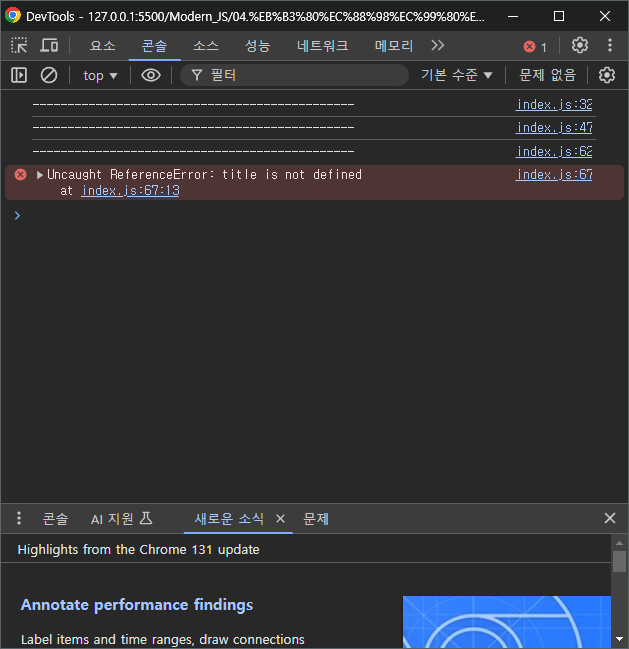
Task: Click the filter funnel icon
Action: pyautogui.click(x=197, y=75)
